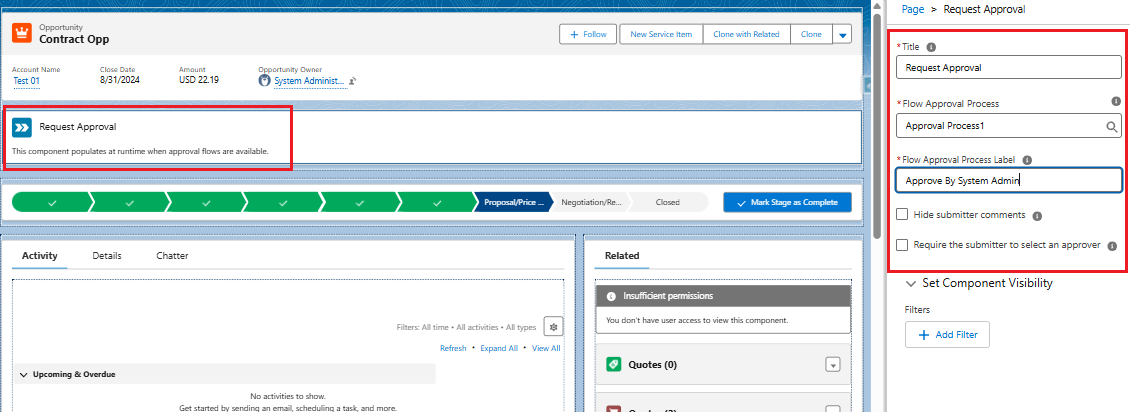The height and width of the screenshot is (412, 1130).
Task: Click the green Quotes related list icon
Action: (x=614, y=365)
